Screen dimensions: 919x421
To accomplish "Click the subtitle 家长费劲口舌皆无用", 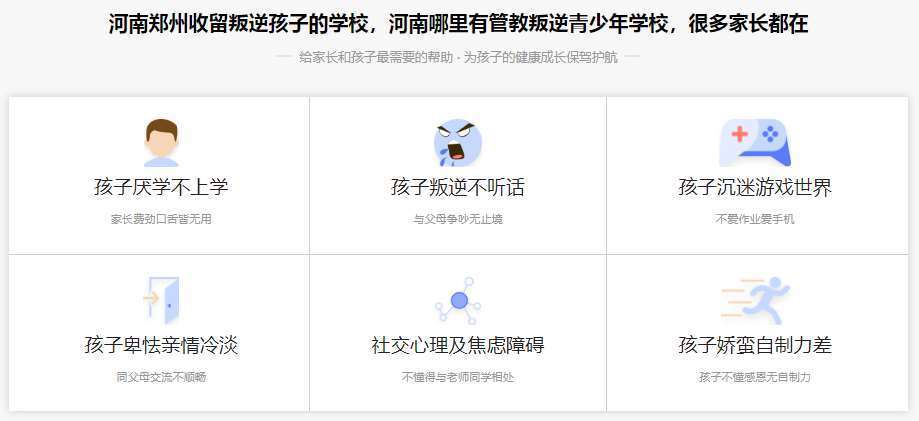I will 161,219.
